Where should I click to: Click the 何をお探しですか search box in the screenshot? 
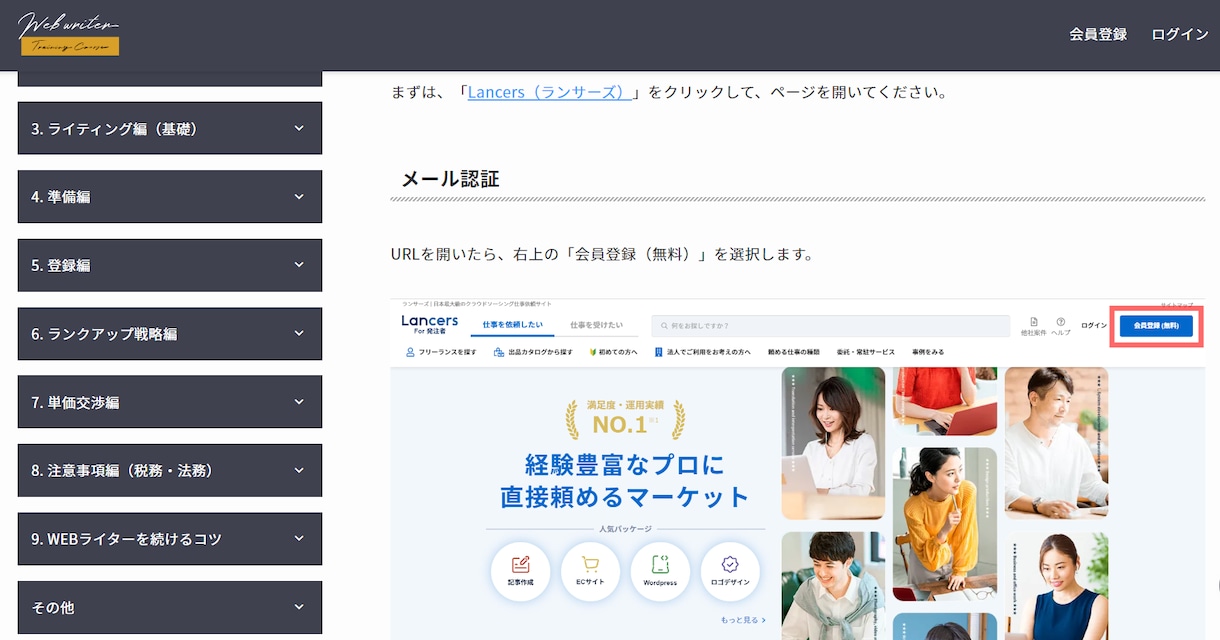tap(830, 326)
